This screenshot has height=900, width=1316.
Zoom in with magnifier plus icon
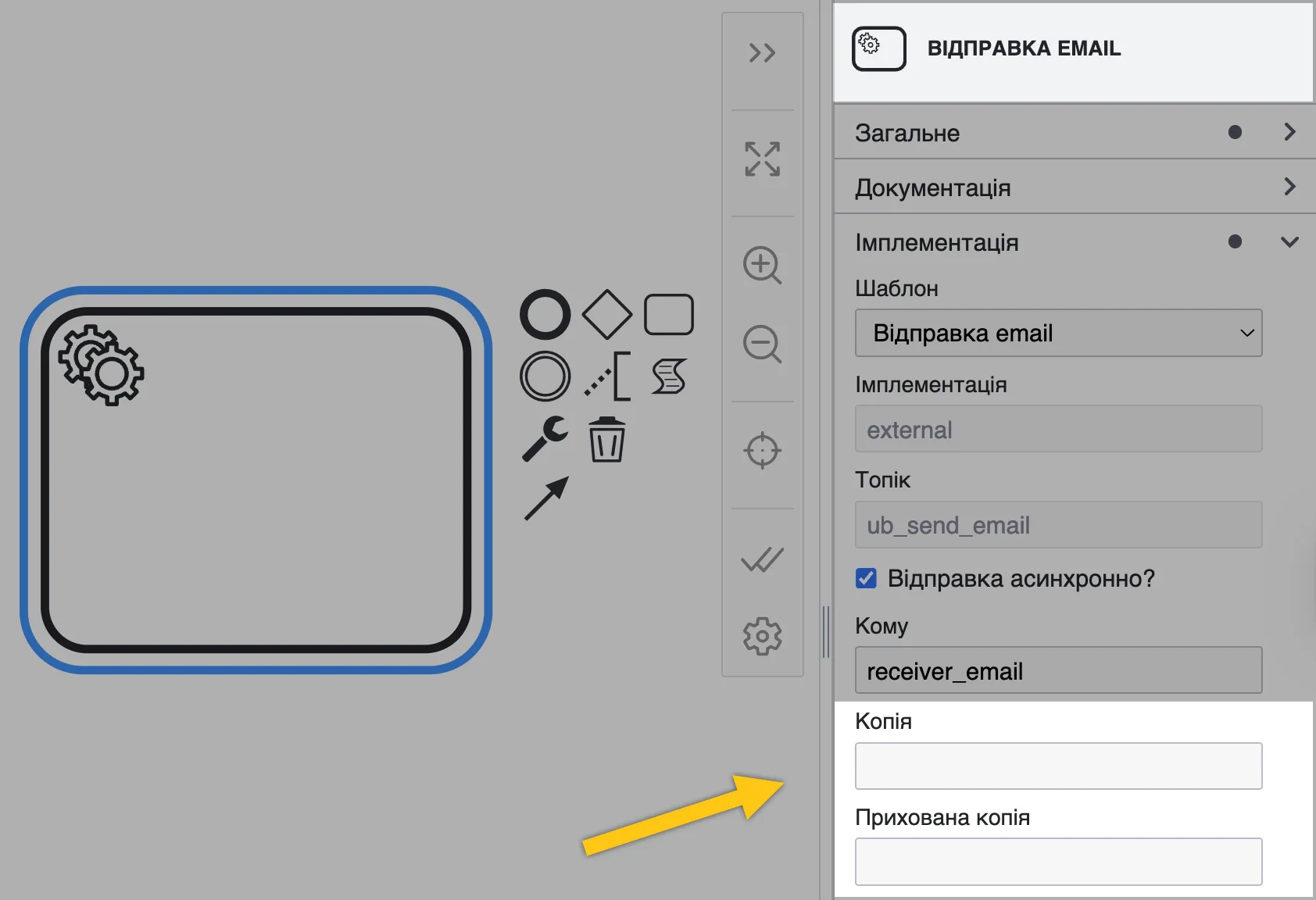(762, 266)
